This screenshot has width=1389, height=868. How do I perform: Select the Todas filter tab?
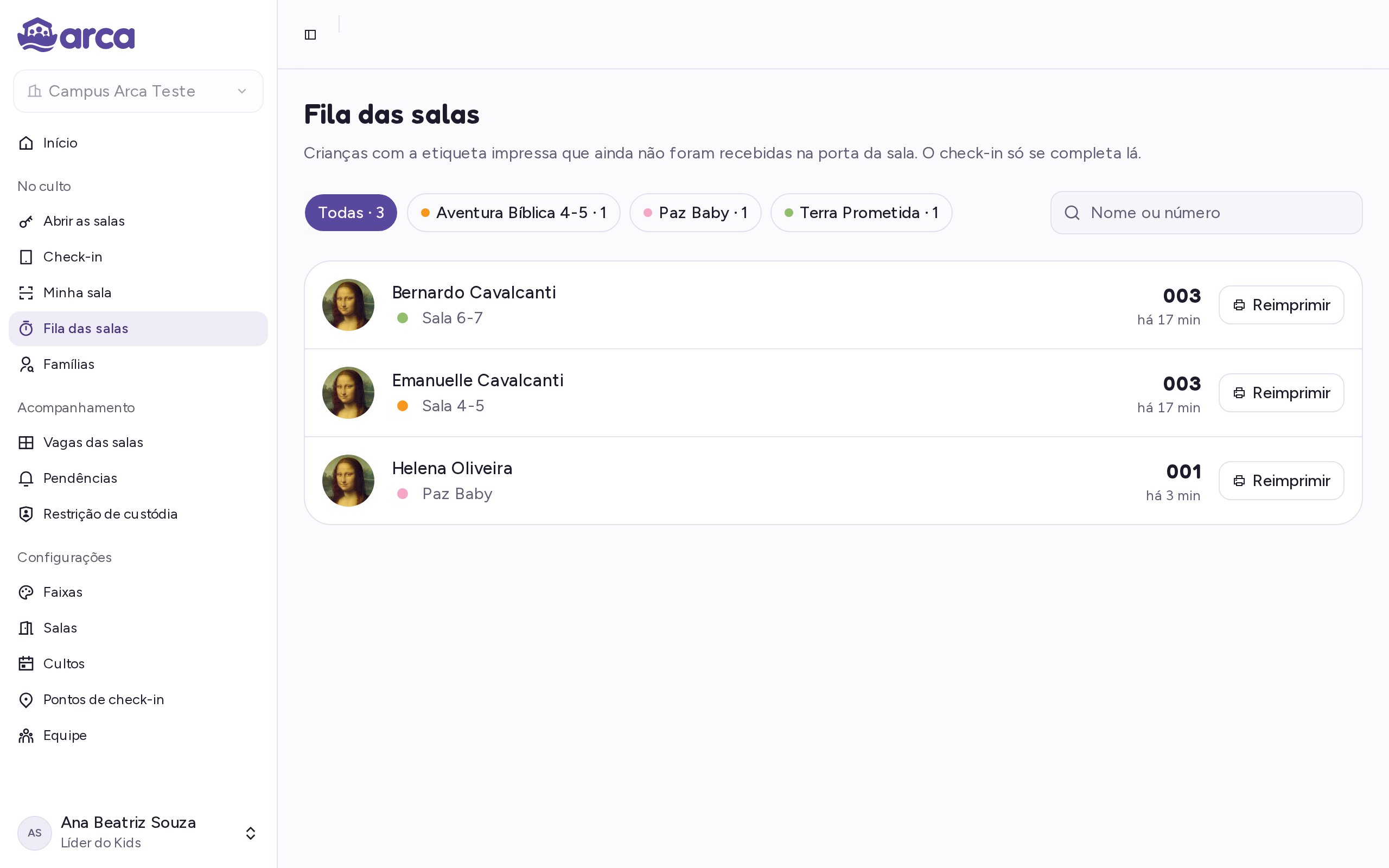point(351,213)
